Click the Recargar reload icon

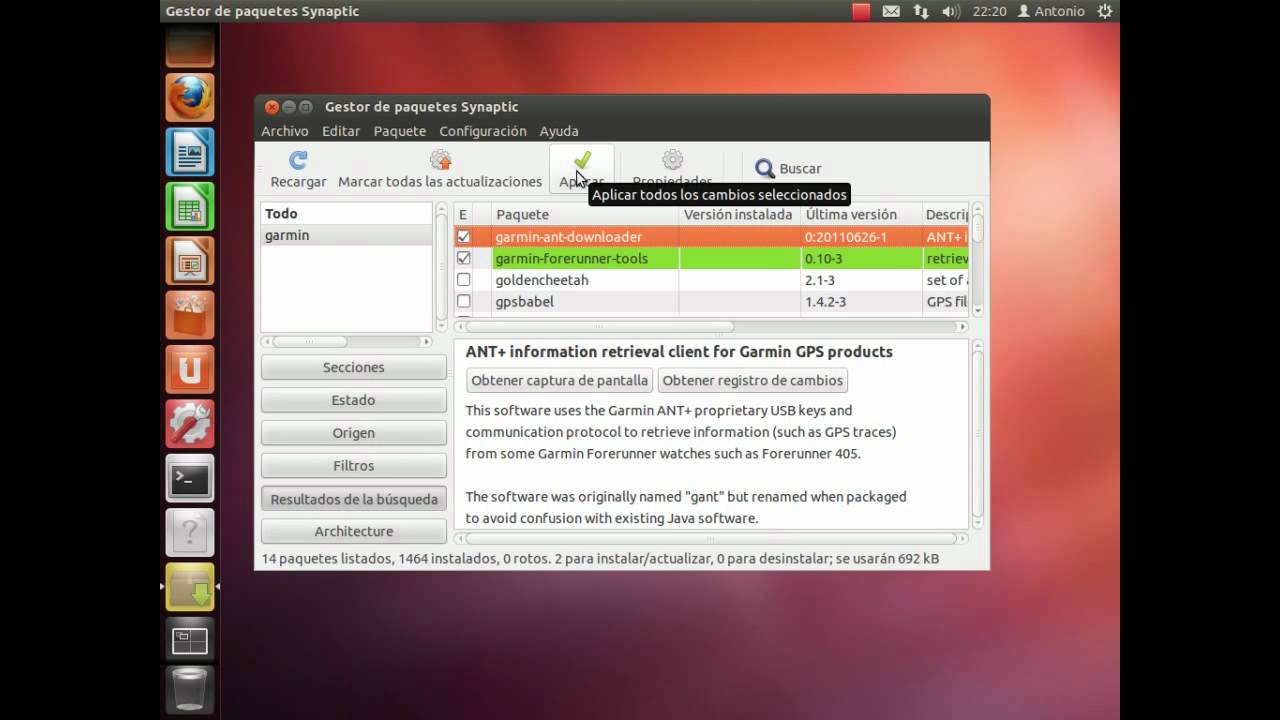pos(298,160)
